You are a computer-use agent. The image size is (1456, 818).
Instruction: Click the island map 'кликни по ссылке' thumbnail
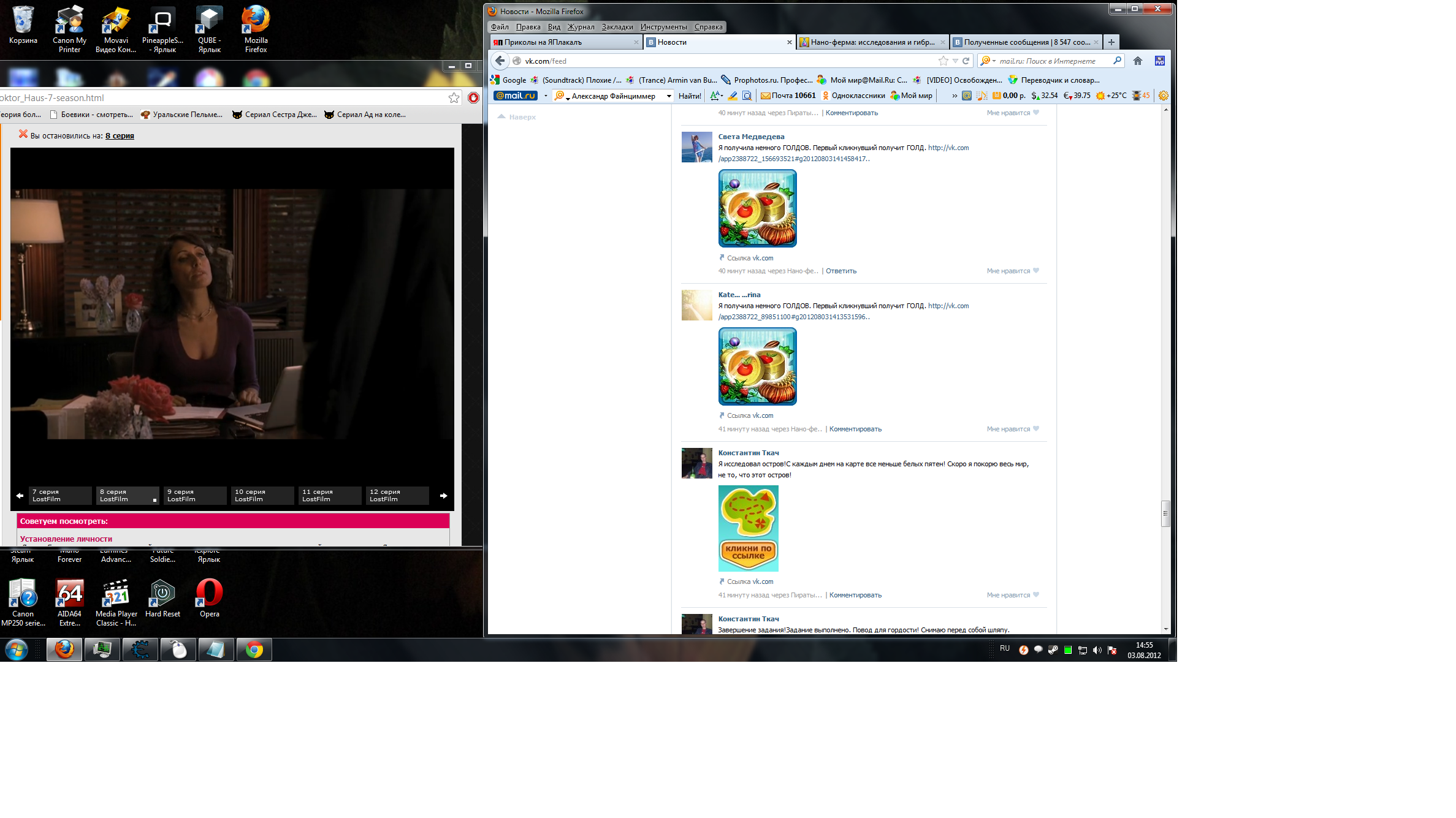click(748, 528)
